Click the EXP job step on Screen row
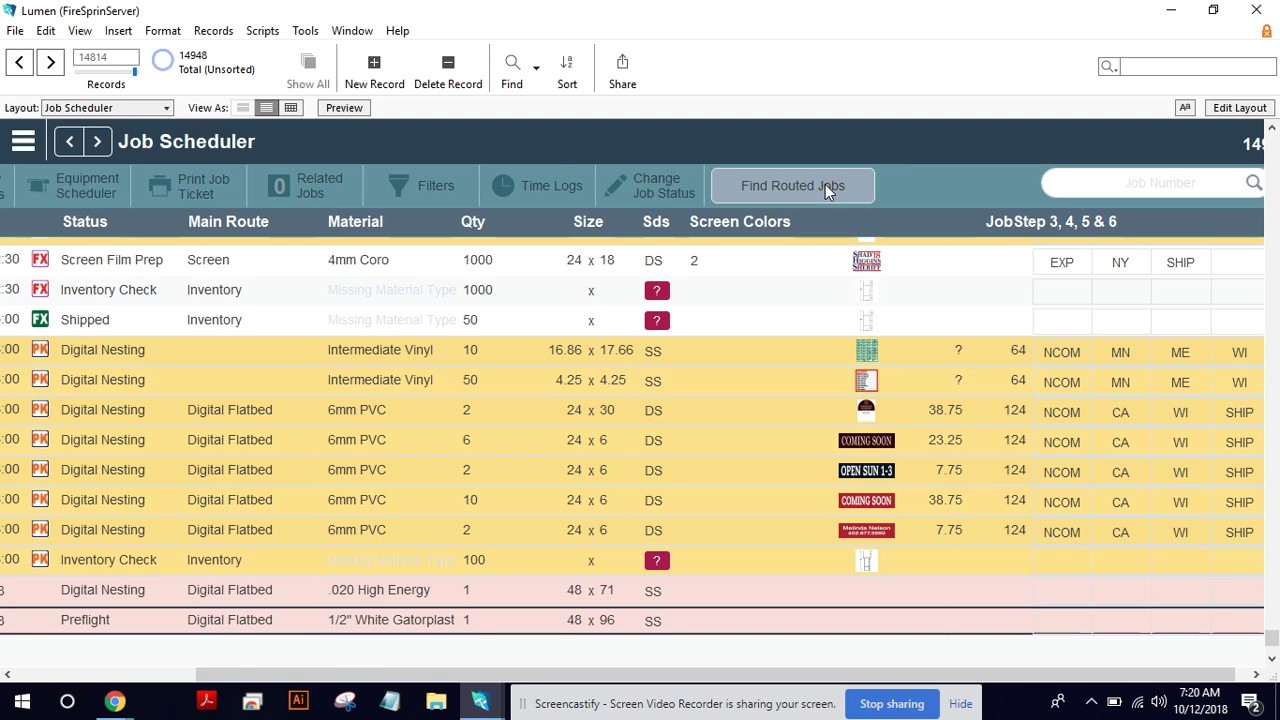Screen dimensions: 1280x720 (x=1062, y=262)
